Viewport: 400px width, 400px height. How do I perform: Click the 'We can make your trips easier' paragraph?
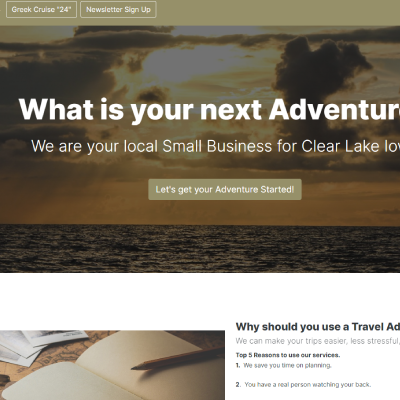click(x=318, y=341)
